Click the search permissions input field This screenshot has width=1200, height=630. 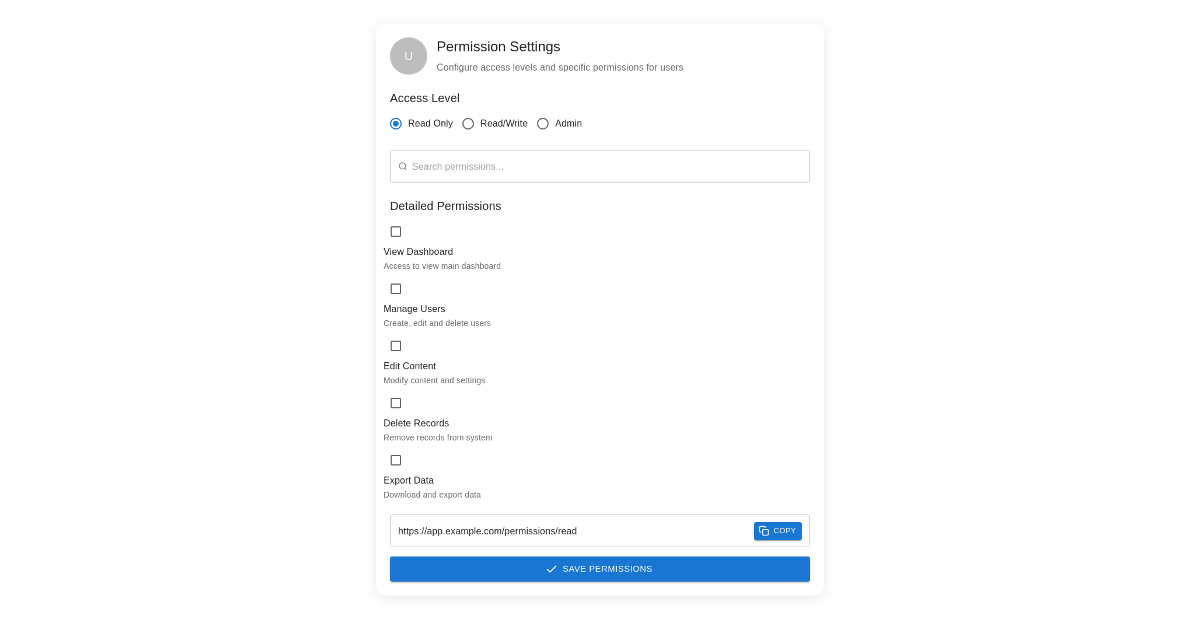(x=599, y=166)
